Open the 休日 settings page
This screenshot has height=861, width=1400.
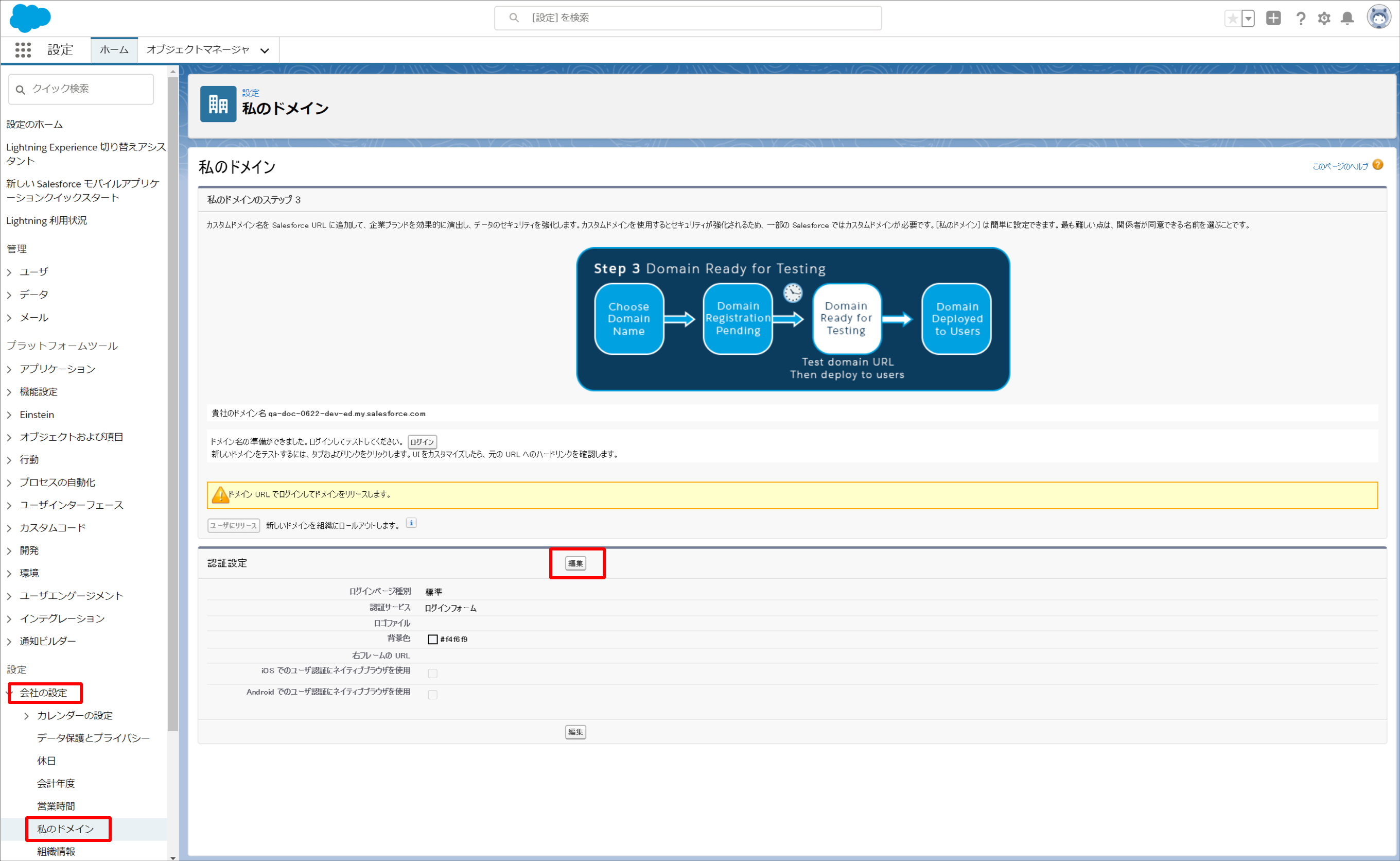click(47, 761)
